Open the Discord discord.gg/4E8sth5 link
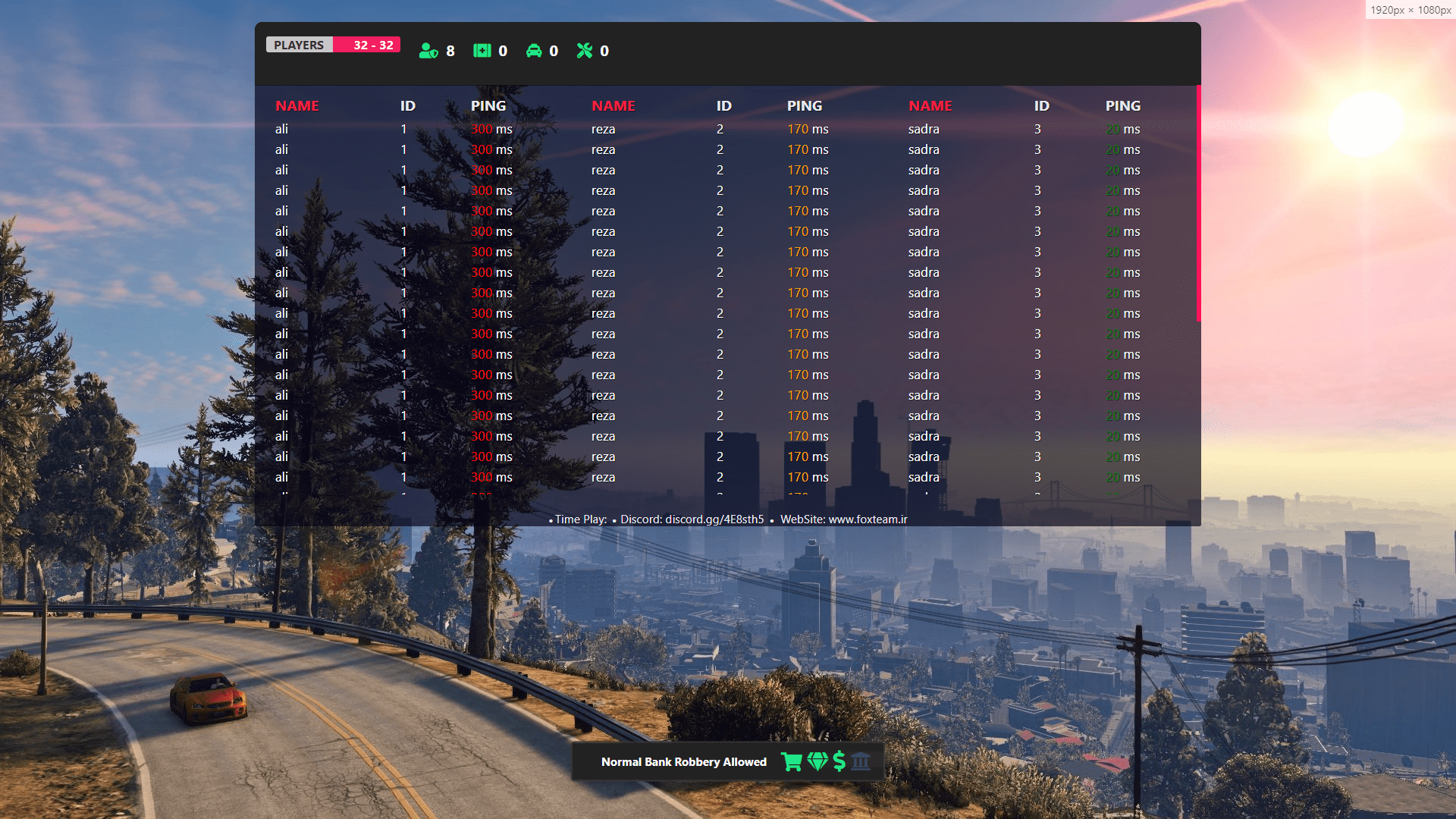This screenshot has width=1456, height=819. point(692,519)
